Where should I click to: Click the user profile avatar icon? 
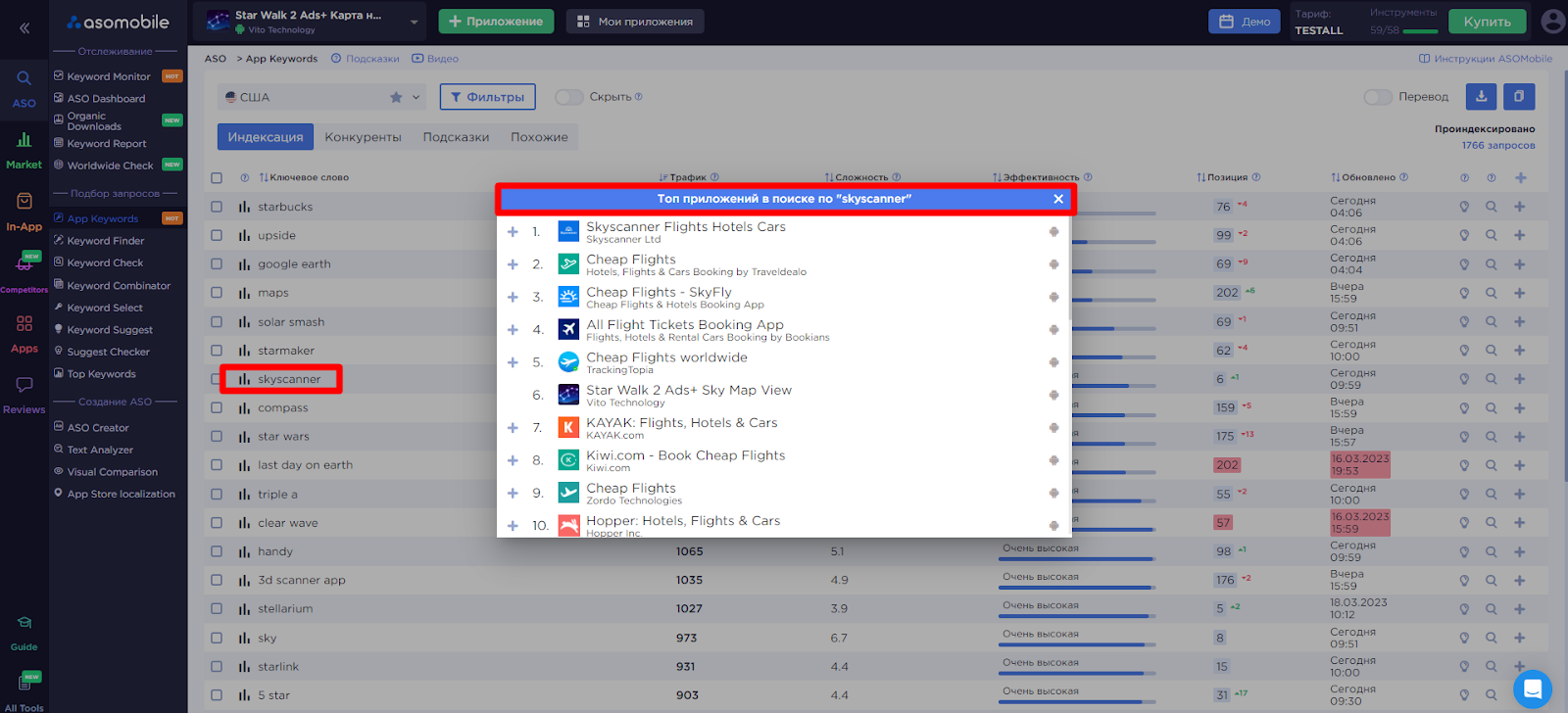(x=1552, y=21)
